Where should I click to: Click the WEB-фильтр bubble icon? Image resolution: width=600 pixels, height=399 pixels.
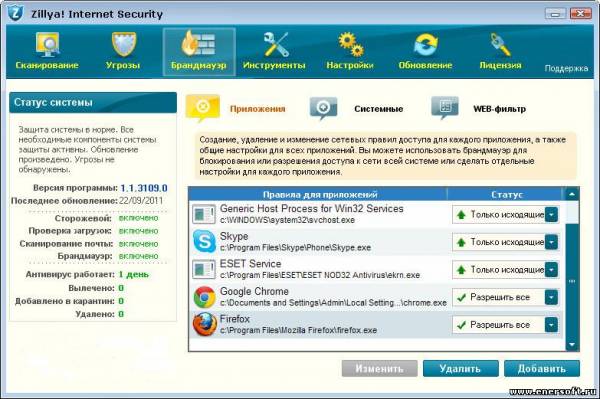point(445,108)
